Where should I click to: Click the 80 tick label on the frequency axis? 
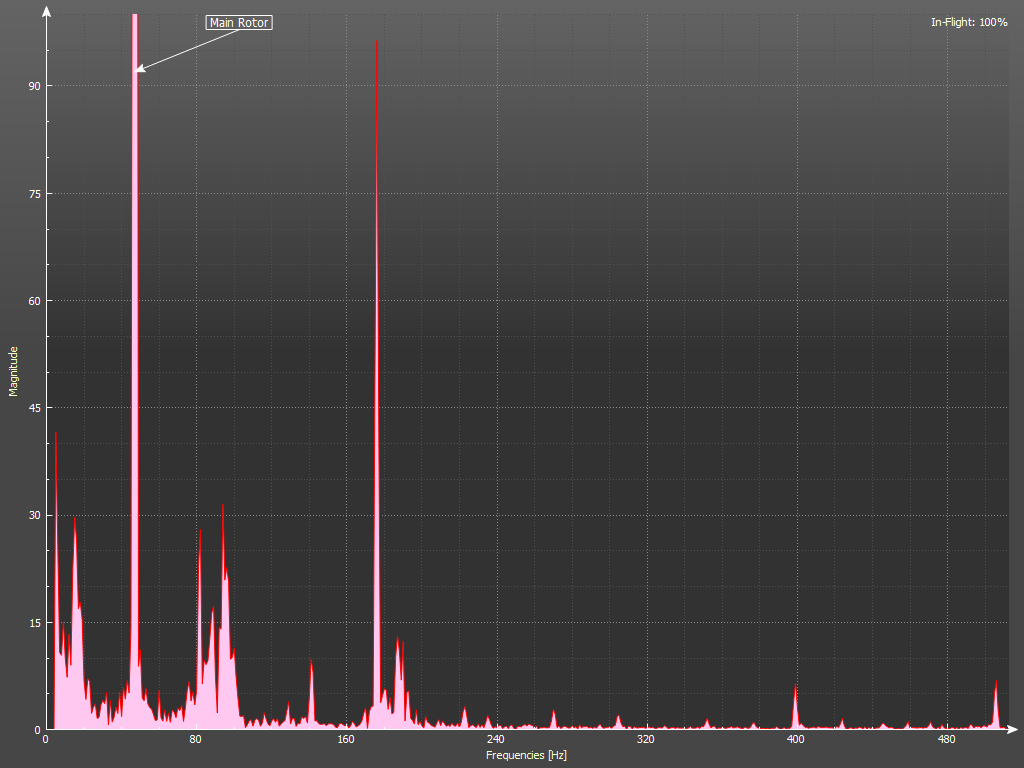click(195, 740)
